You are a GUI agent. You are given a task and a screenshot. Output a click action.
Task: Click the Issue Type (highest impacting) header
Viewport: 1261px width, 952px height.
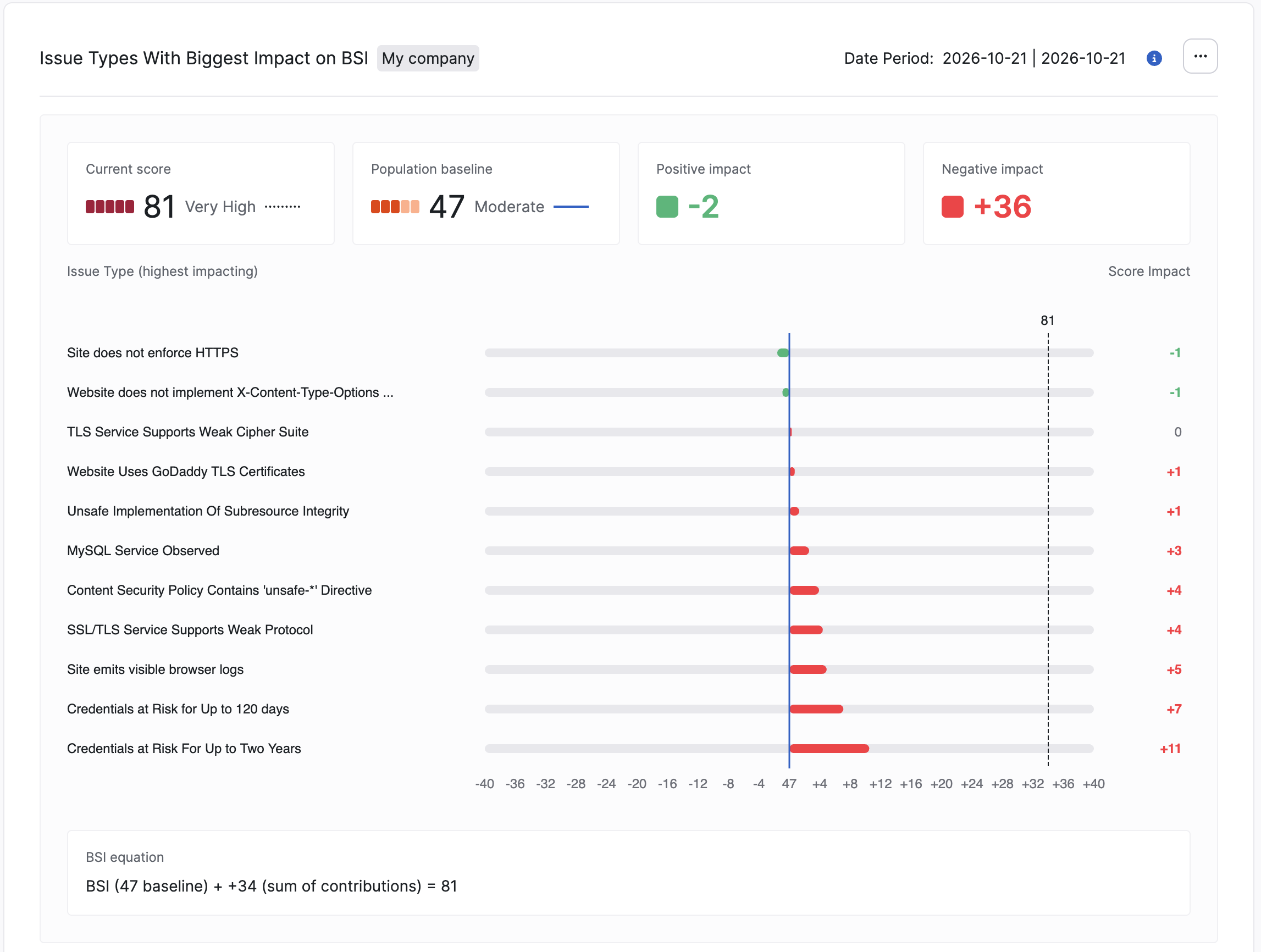pos(163,272)
